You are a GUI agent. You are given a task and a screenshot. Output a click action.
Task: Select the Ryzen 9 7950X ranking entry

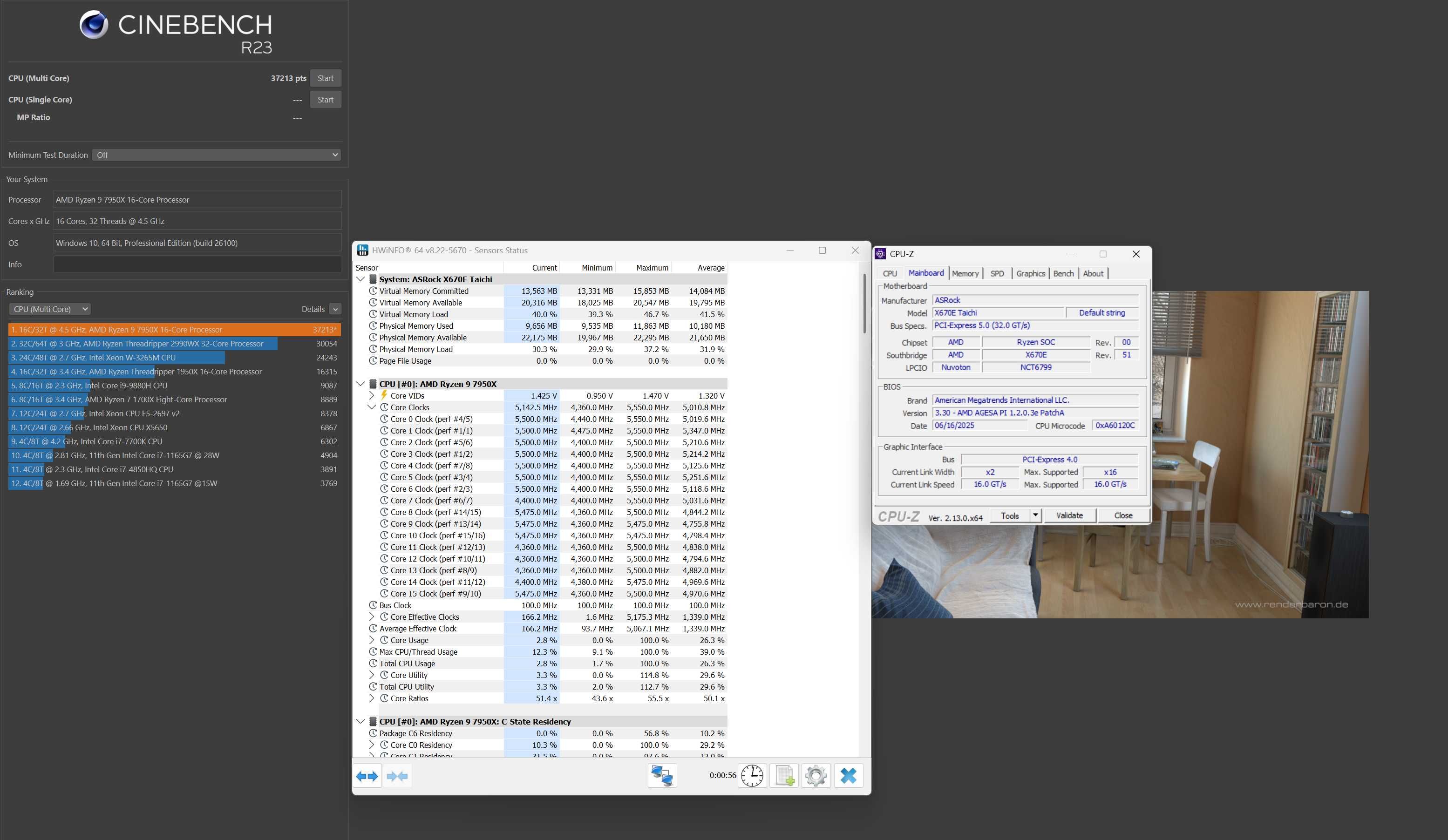coord(175,330)
